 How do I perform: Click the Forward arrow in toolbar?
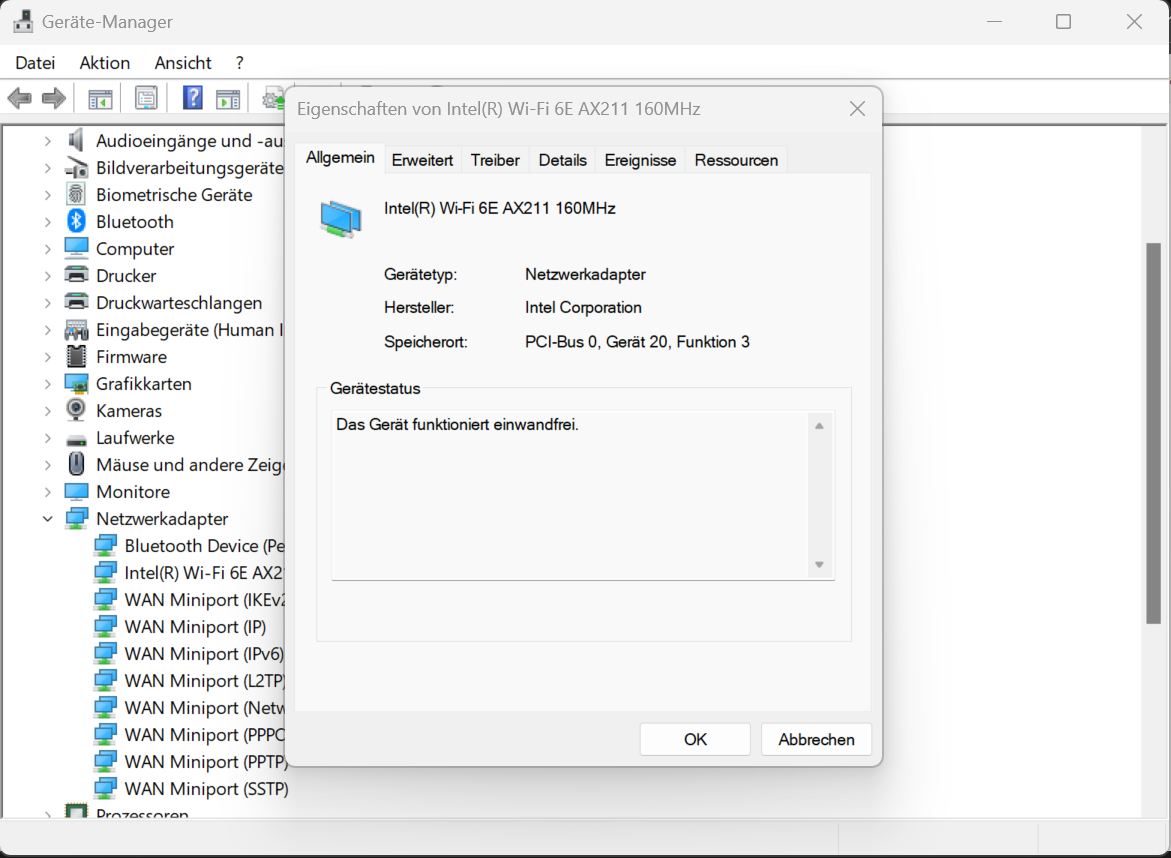(54, 98)
